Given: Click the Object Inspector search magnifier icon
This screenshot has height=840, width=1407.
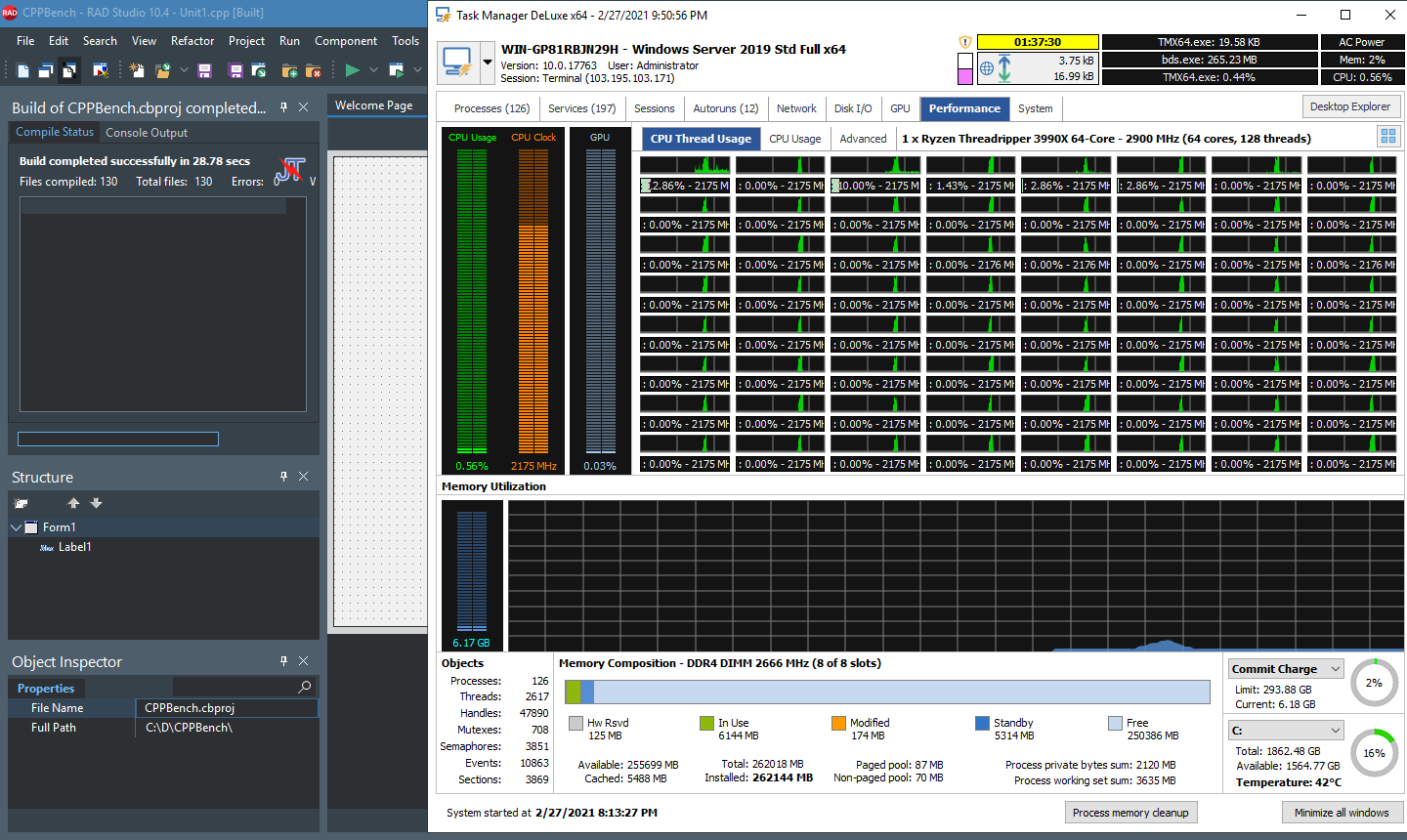Looking at the screenshot, I should (x=305, y=688).
